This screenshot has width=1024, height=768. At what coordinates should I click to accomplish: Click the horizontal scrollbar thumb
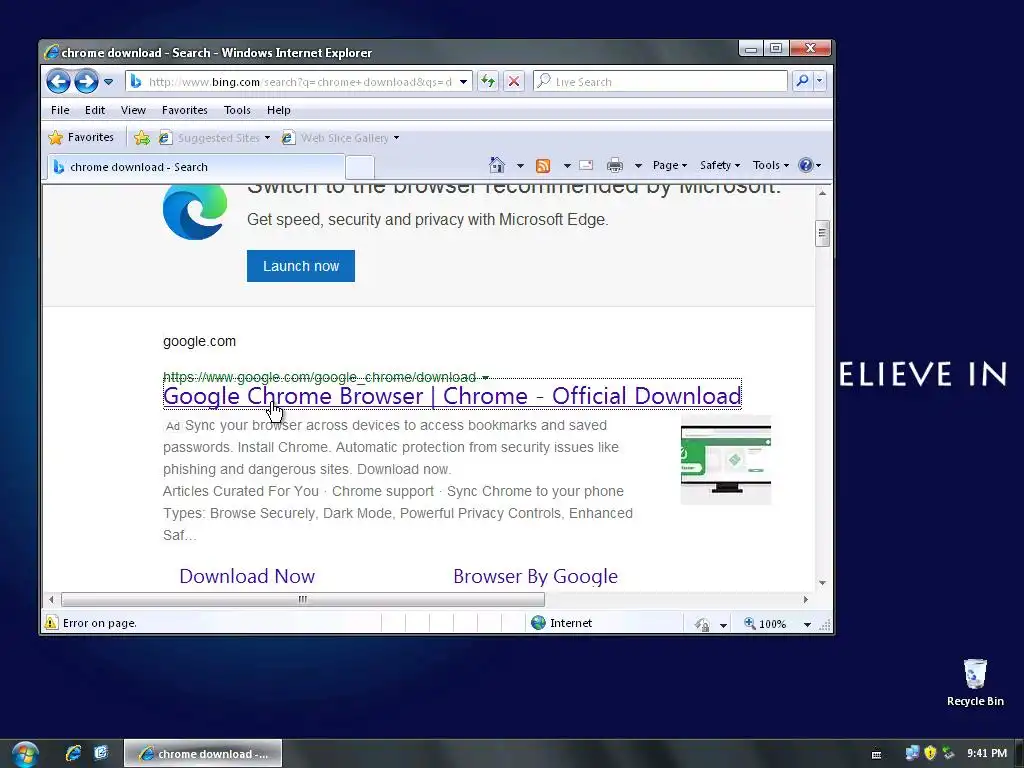click(302, 599)
